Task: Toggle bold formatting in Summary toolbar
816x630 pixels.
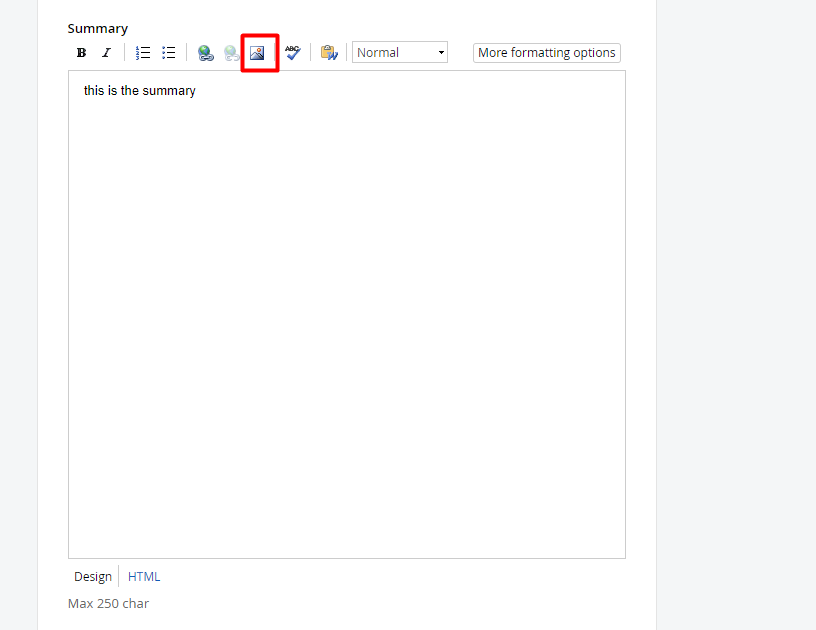Action: click(81, 53)
